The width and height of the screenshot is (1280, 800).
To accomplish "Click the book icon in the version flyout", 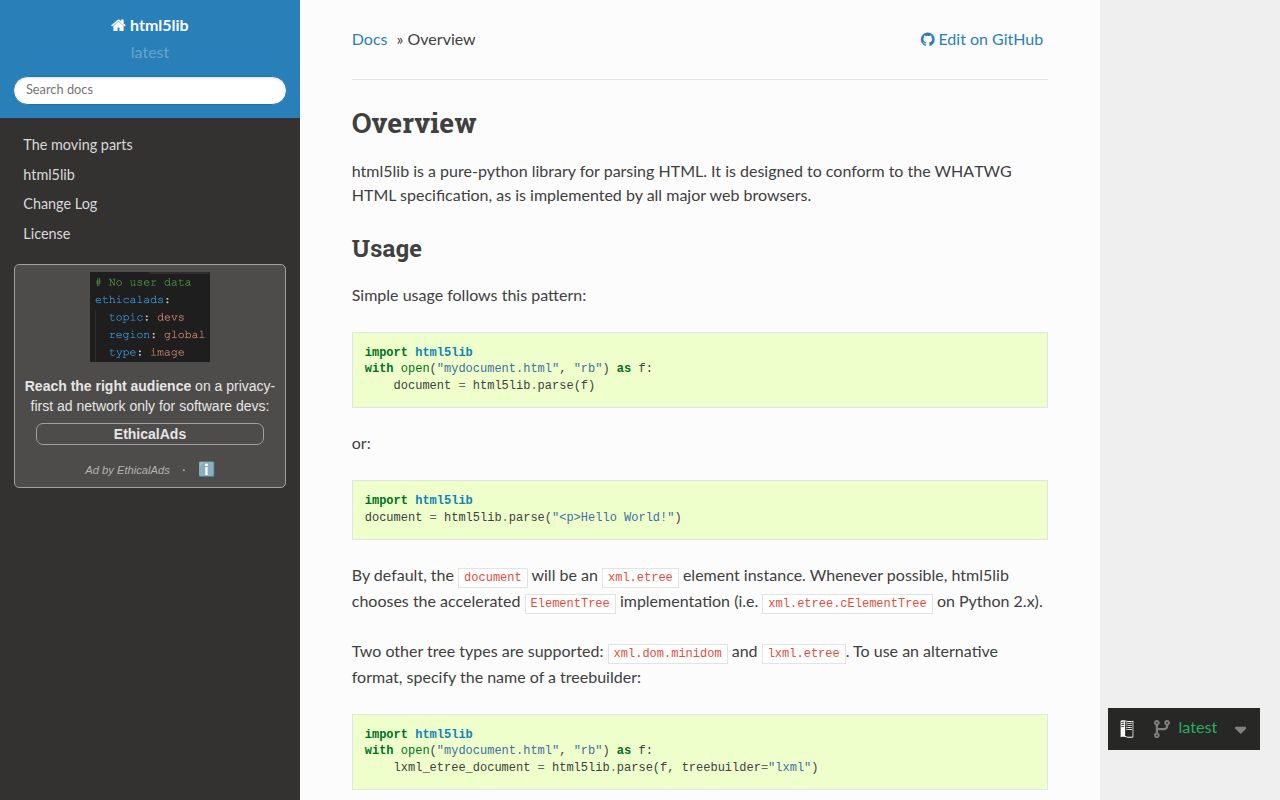I will 1127,729.
